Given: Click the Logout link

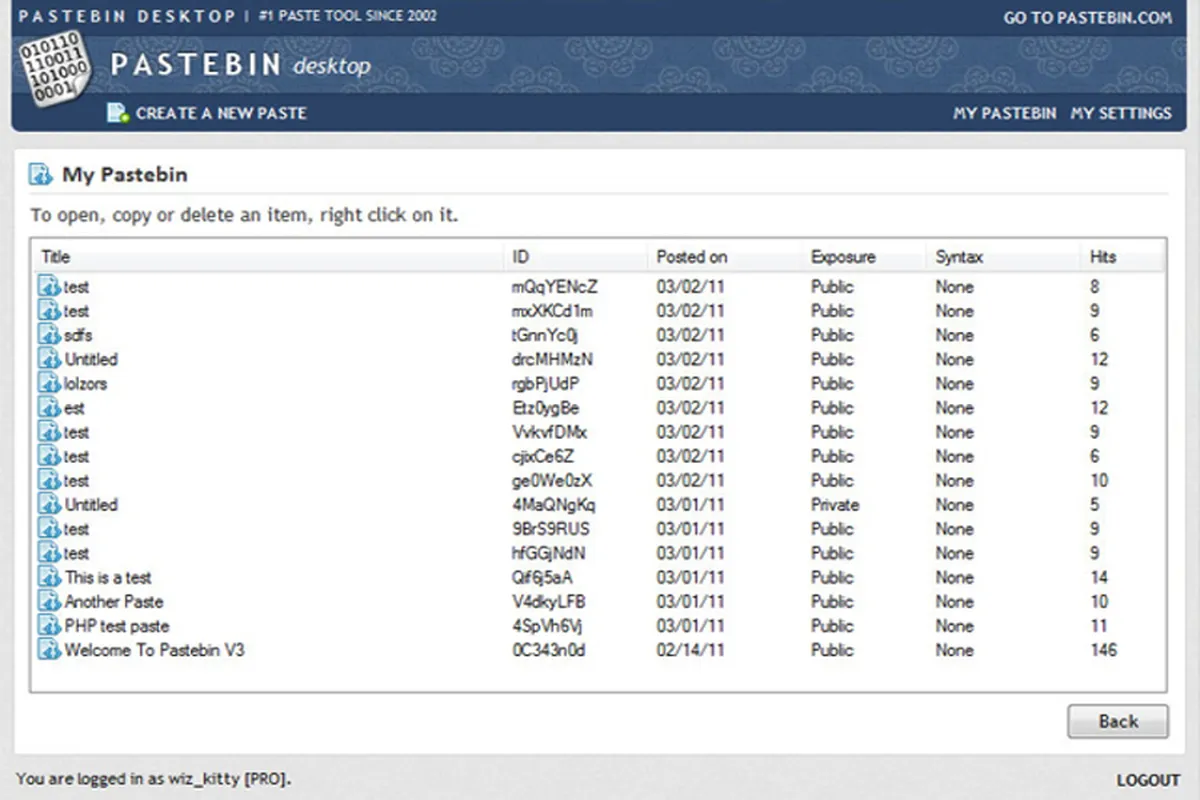Looking at the screenshot, I should [1148, 780].
